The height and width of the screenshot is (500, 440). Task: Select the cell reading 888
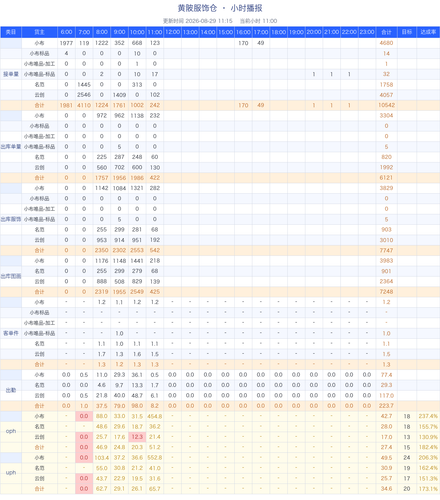(102, 281)
